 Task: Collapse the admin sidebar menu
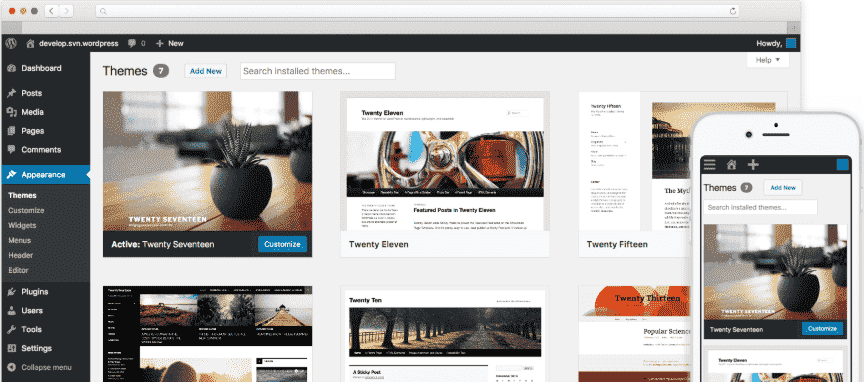[x=45, y=367]
